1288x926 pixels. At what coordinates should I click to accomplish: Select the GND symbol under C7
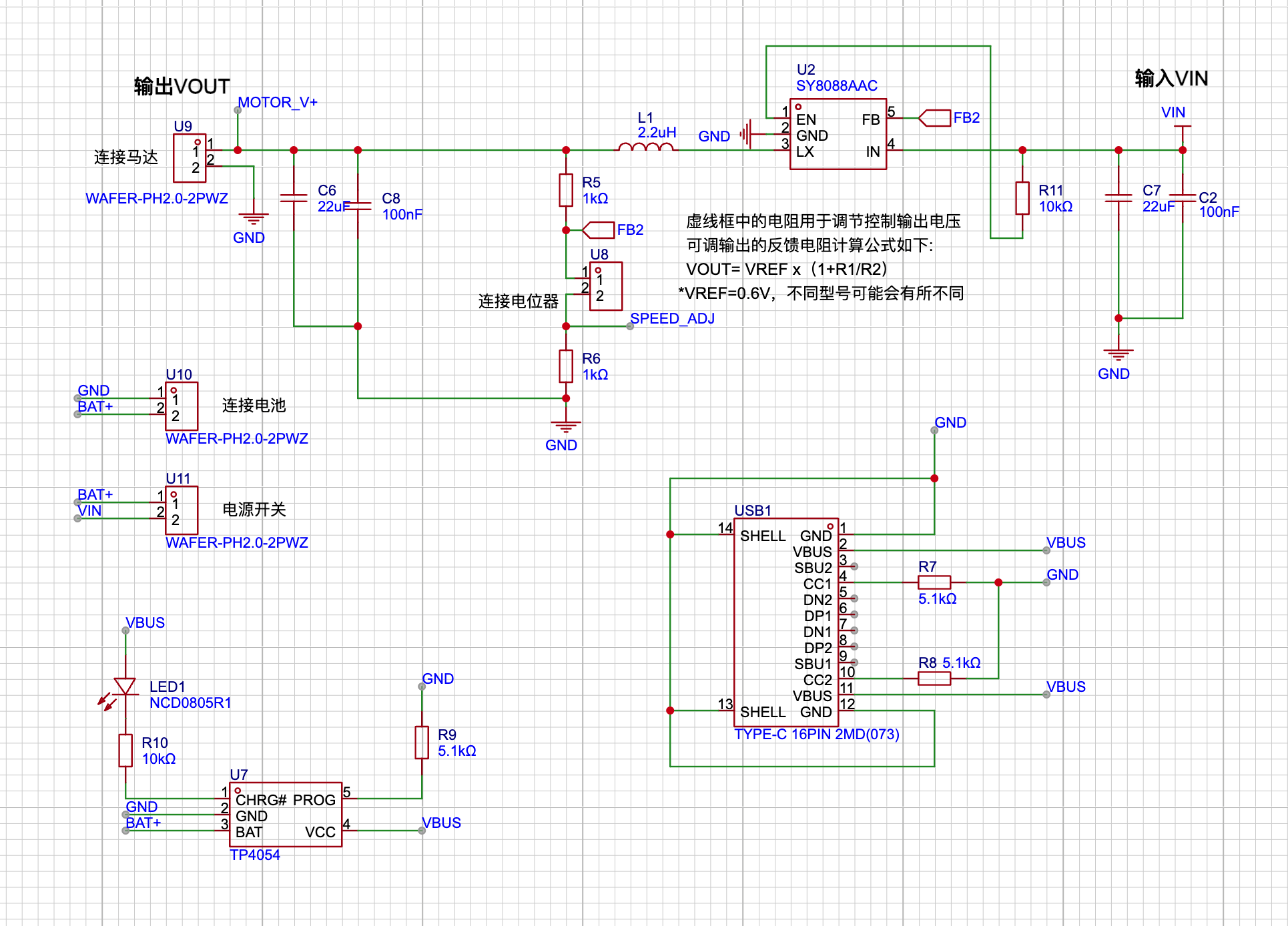[x=1118, y=354]
